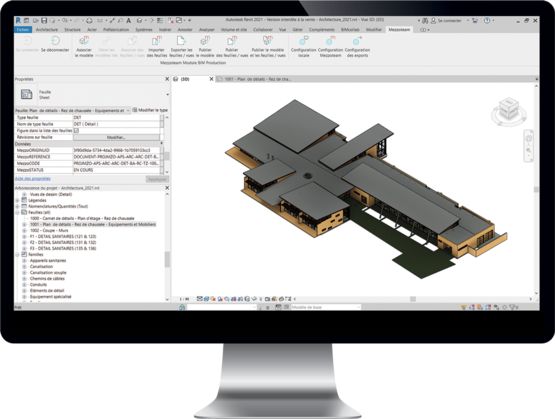The image size is (555, 419).
Task: Click Importer des feuilles ribbon icon
Action: [156, 40]
